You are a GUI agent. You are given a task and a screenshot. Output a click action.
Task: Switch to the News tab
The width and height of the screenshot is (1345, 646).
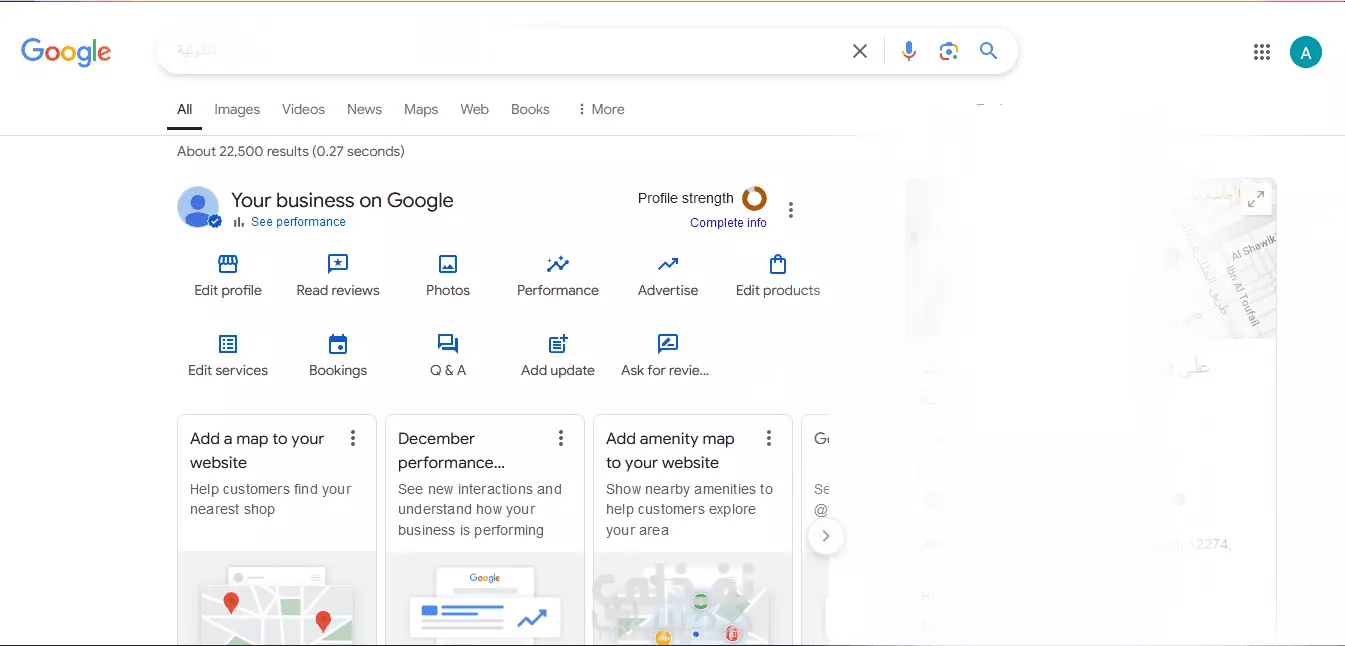[x=364, y=109]
